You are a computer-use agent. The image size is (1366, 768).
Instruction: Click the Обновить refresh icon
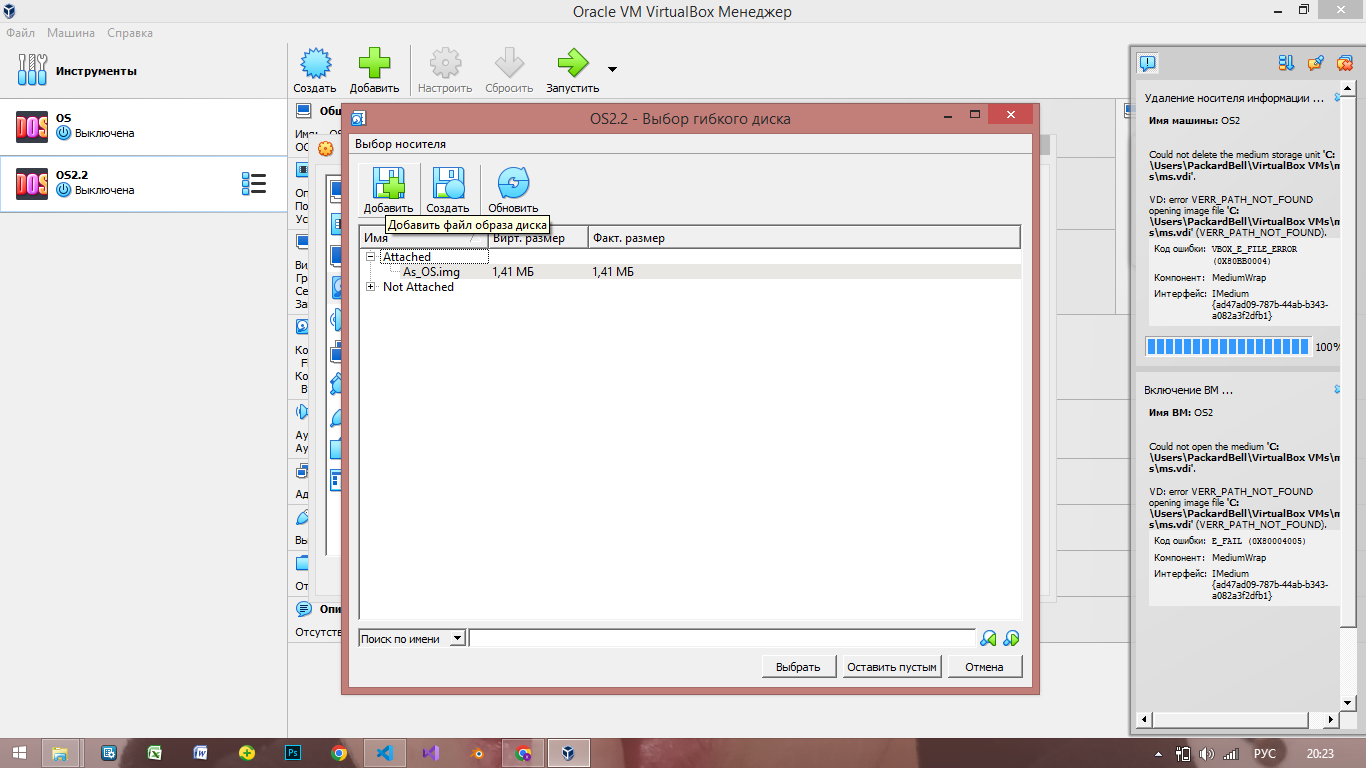click(513, 184)
